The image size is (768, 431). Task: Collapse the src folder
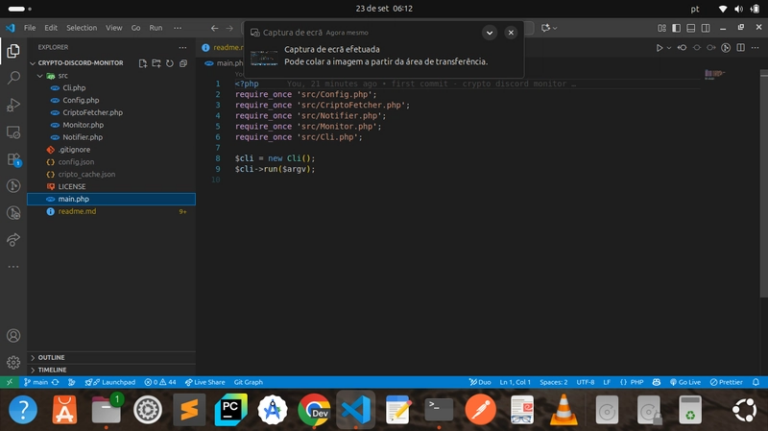click(x=62, y=75)
